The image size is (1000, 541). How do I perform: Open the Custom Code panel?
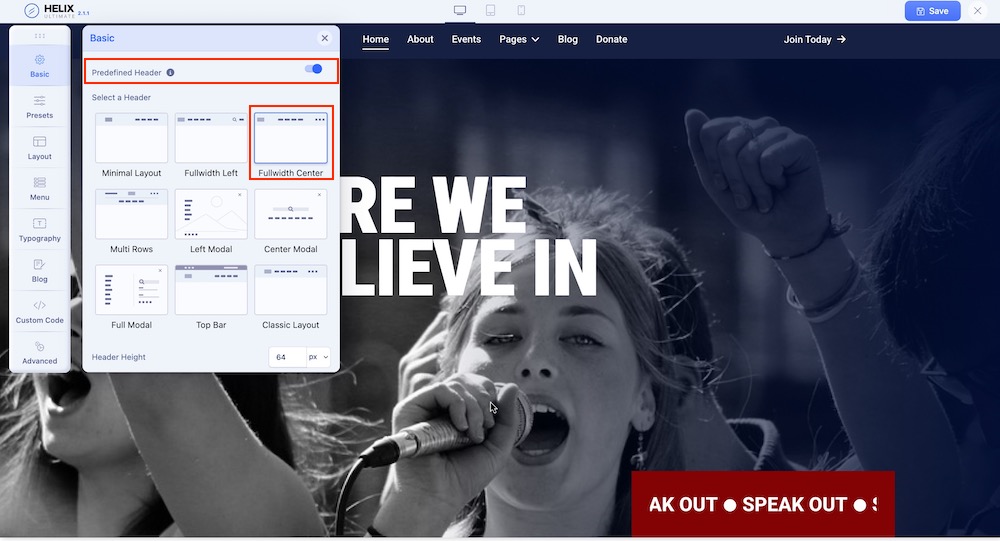pos(39,311)
